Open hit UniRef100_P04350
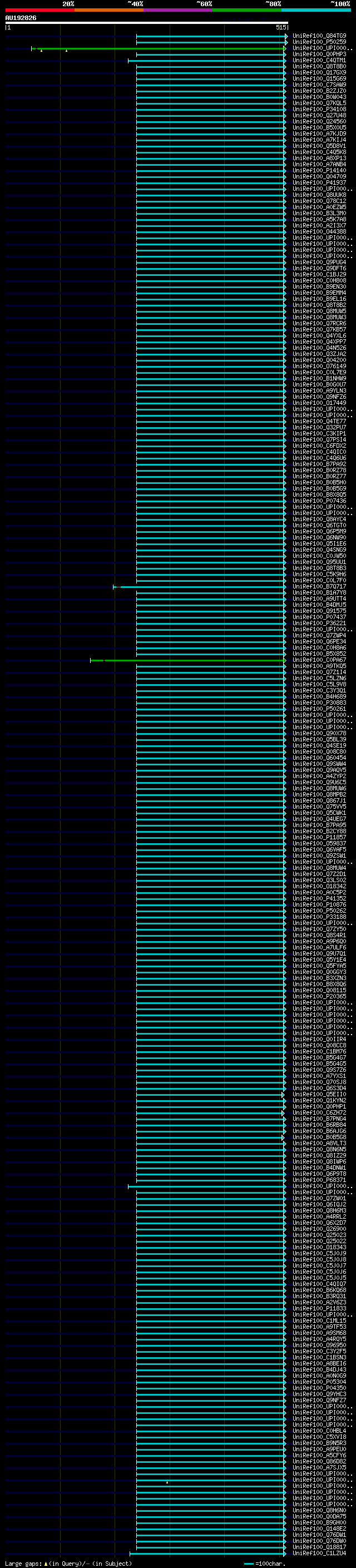This screenshot has width=356, height=1568. [x=319, y=1388]
